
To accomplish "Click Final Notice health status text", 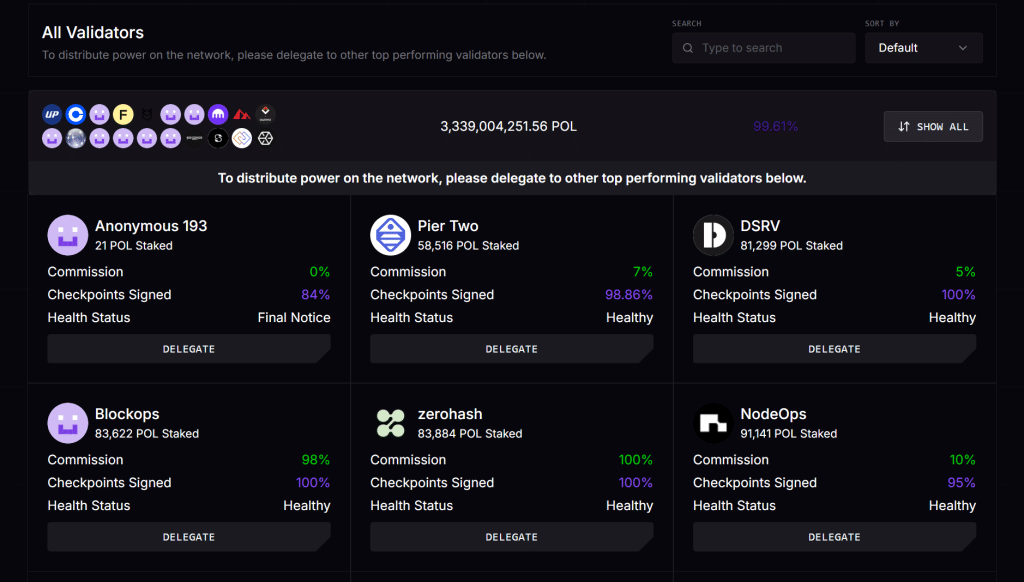I will pyautogui.click(x=294, y=317).
